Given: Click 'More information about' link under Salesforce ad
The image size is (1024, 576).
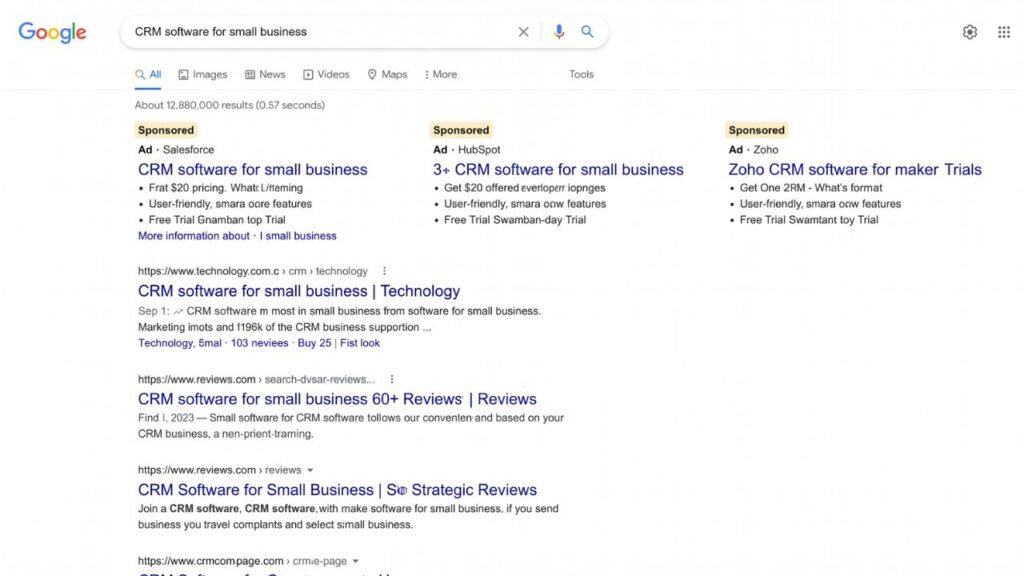Looking at the screenshot, I should (194, 236).
